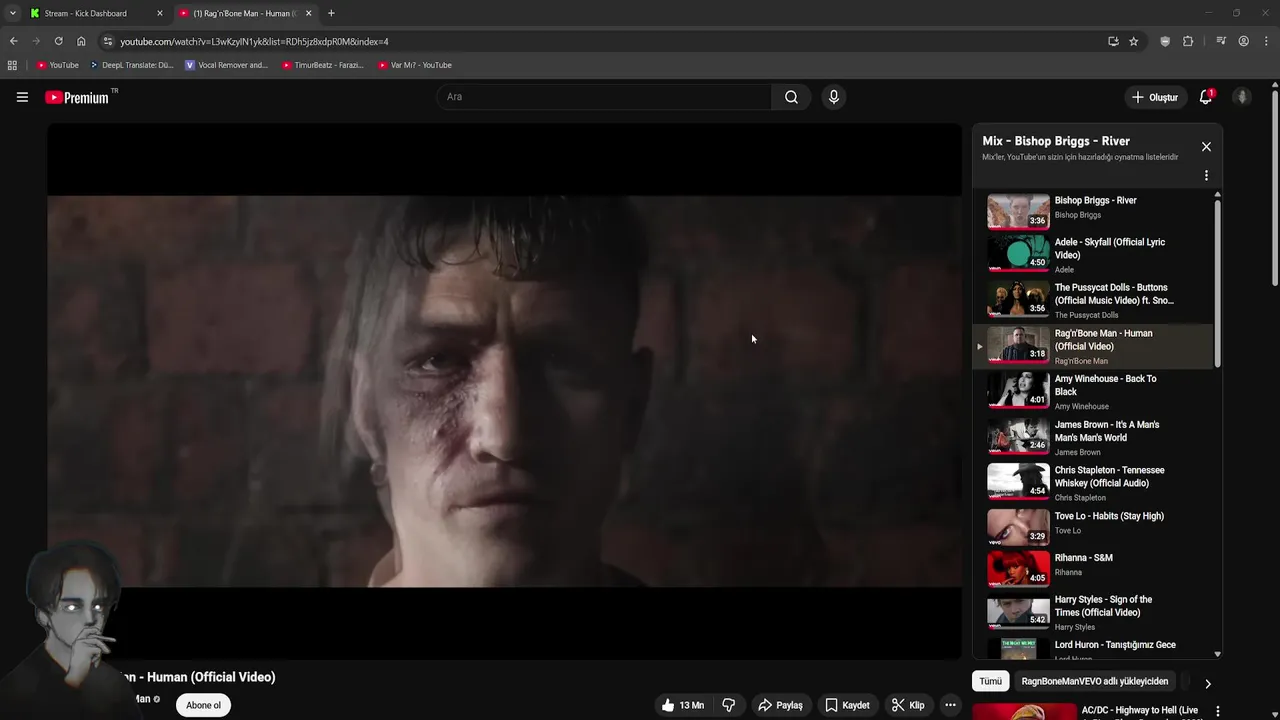Select the Tümü filter chip
Screen dimensions: 1280x720
[990, 681]
